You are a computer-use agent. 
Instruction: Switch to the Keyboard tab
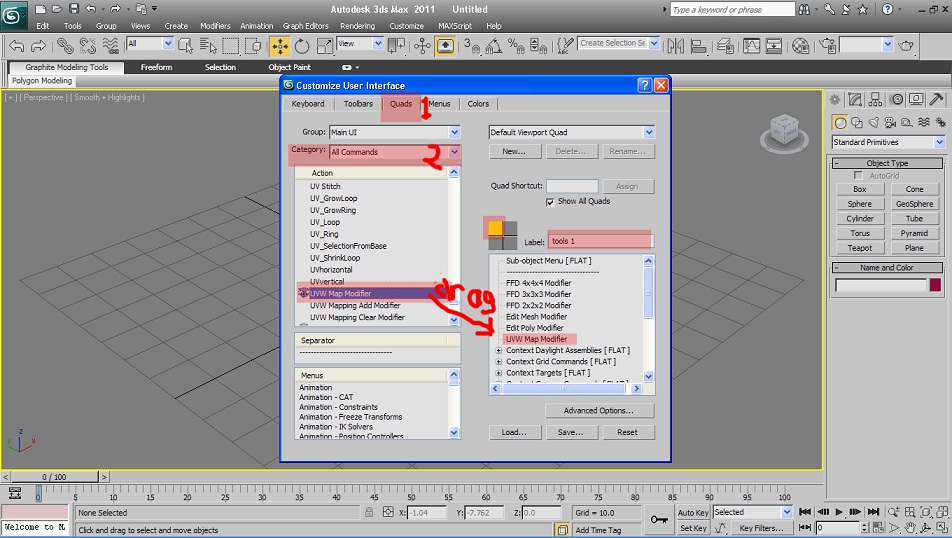pyautogui.click(x=308, y=104)
